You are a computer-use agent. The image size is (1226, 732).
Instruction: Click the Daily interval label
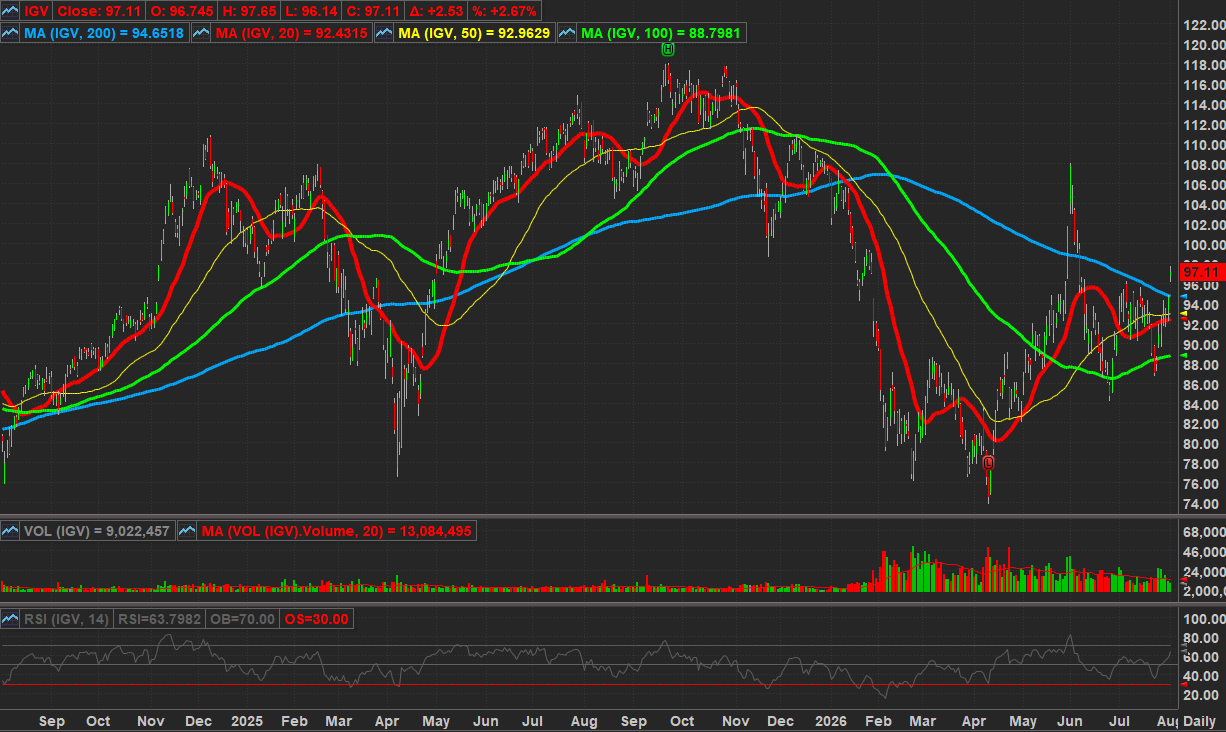pos(1200,721)
